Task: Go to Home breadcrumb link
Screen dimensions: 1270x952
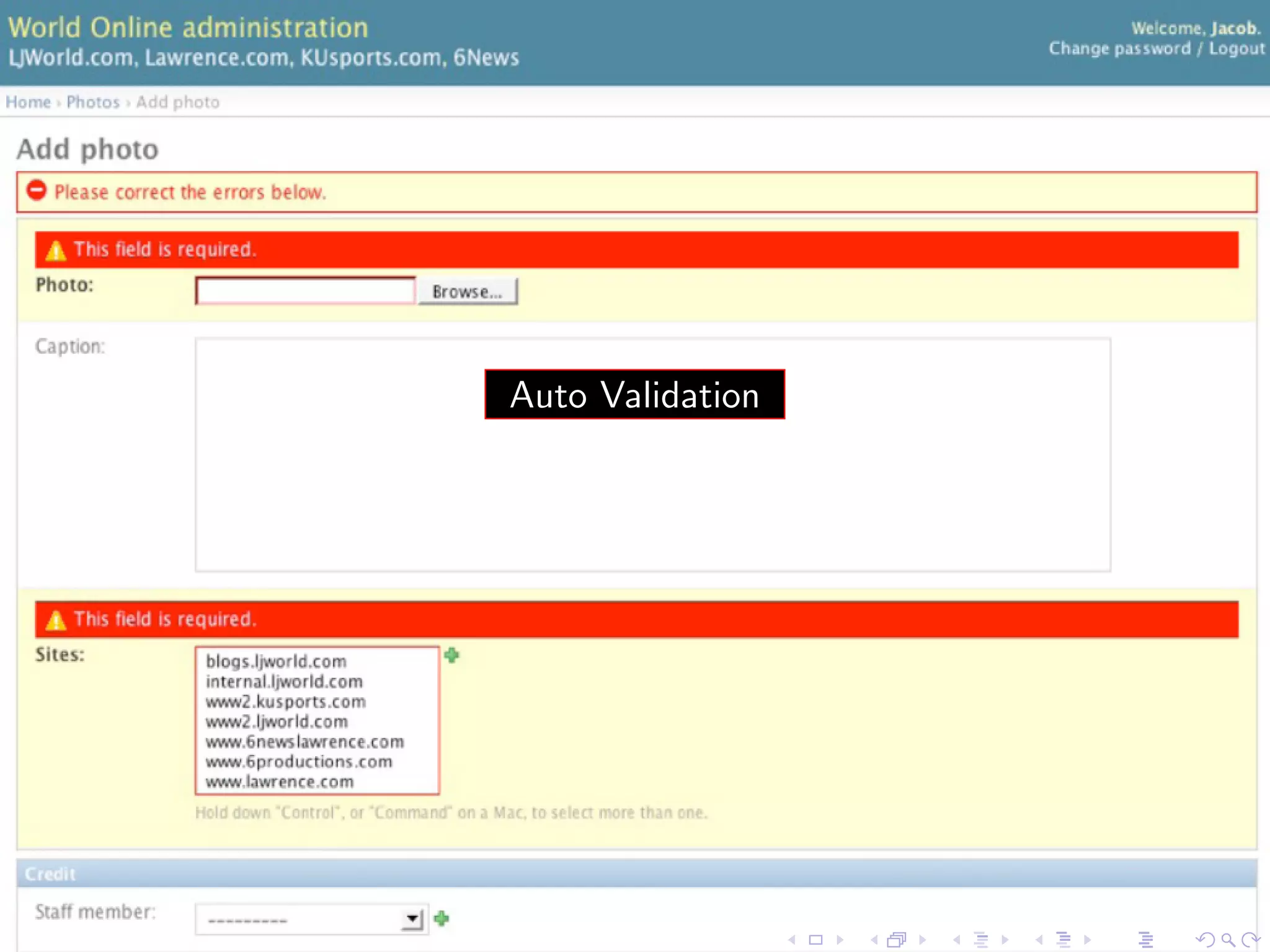Action: 28,102
